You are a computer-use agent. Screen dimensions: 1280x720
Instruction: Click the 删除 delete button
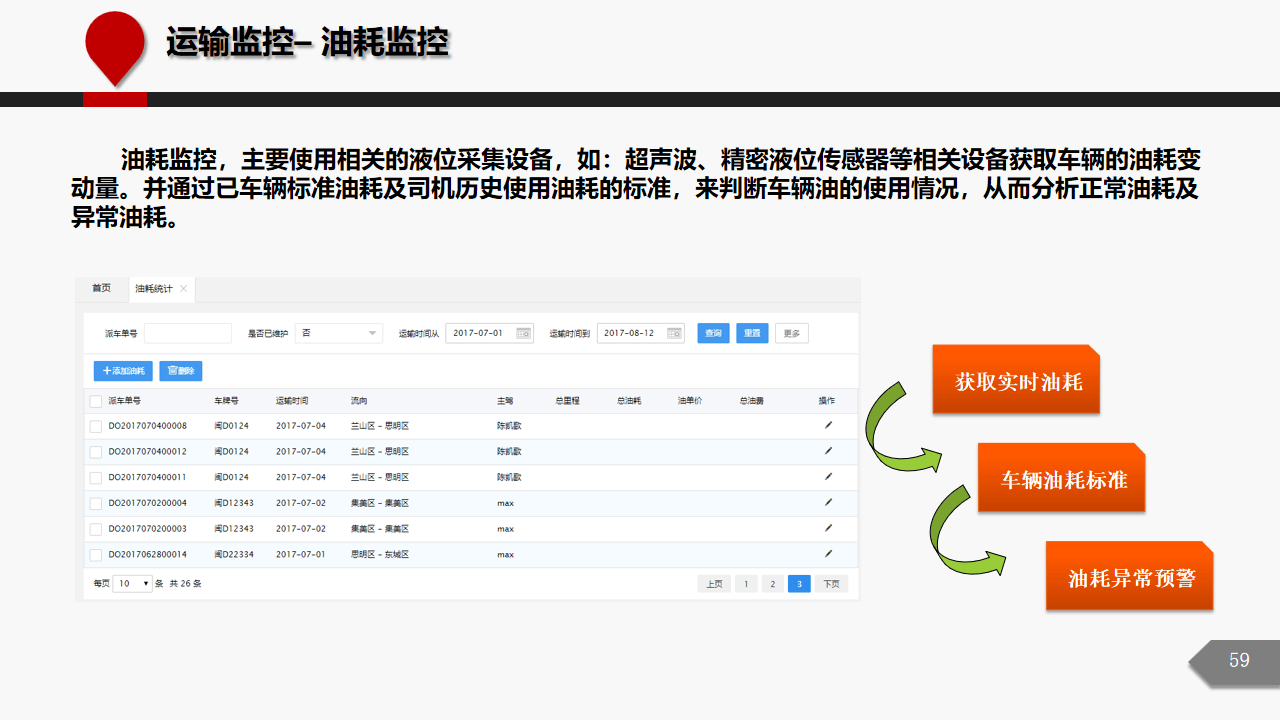pyautogui.click(x=181, y=371)
